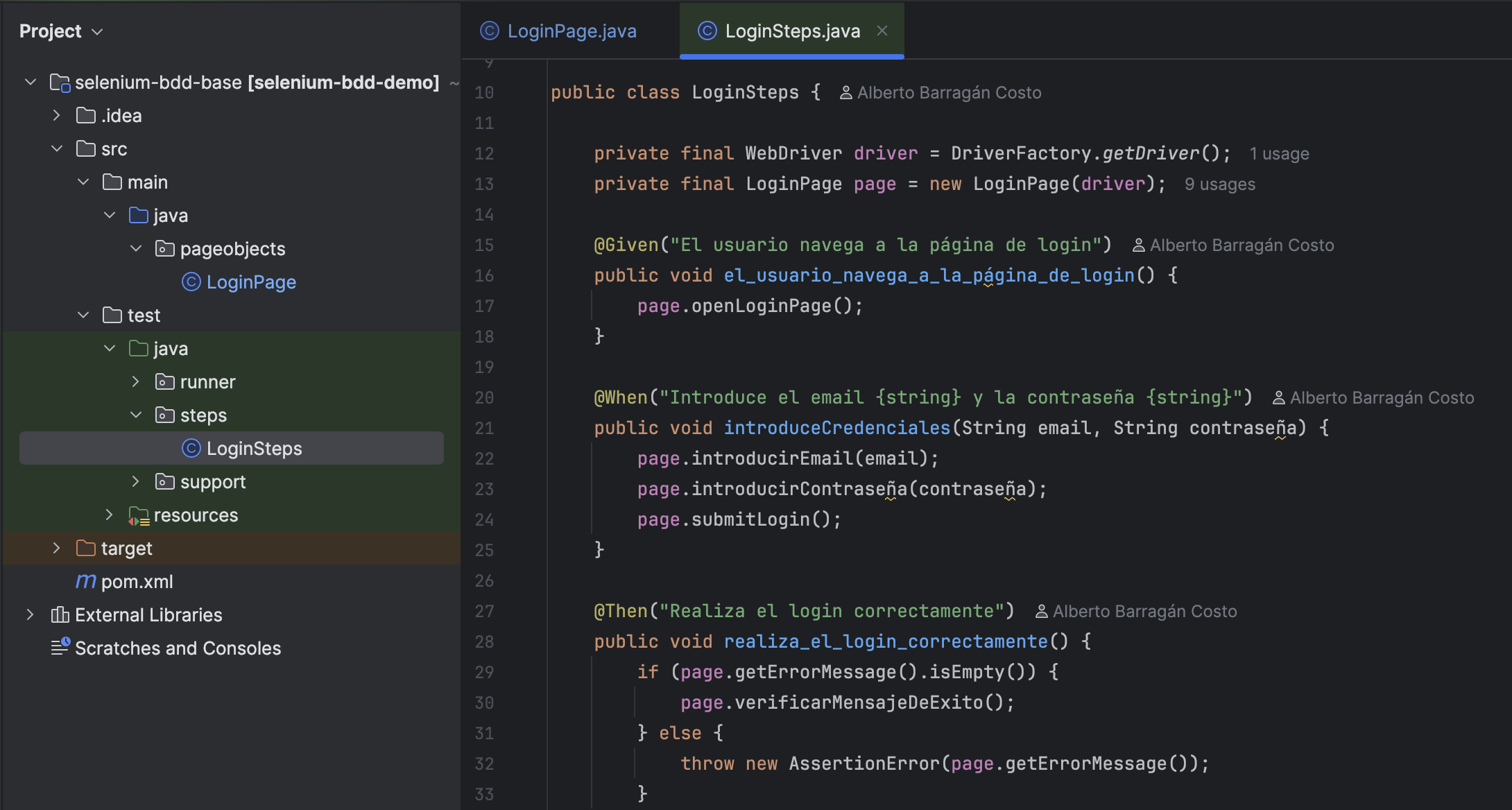The width and height of the screenshot is (1512, 810).
Task: Collapse the main folder
Action: tap(83, 182)
